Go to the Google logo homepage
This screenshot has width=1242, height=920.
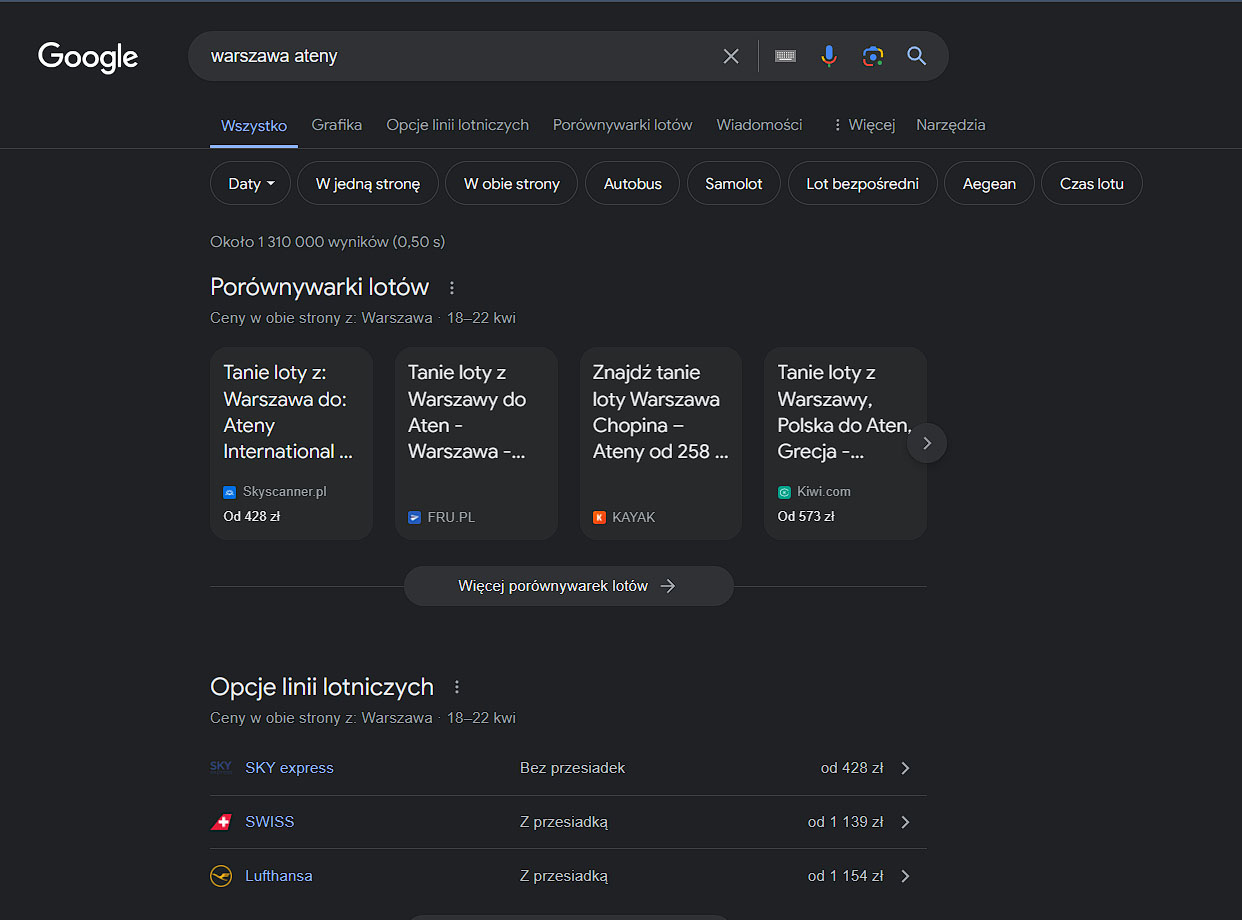point(88,57)
